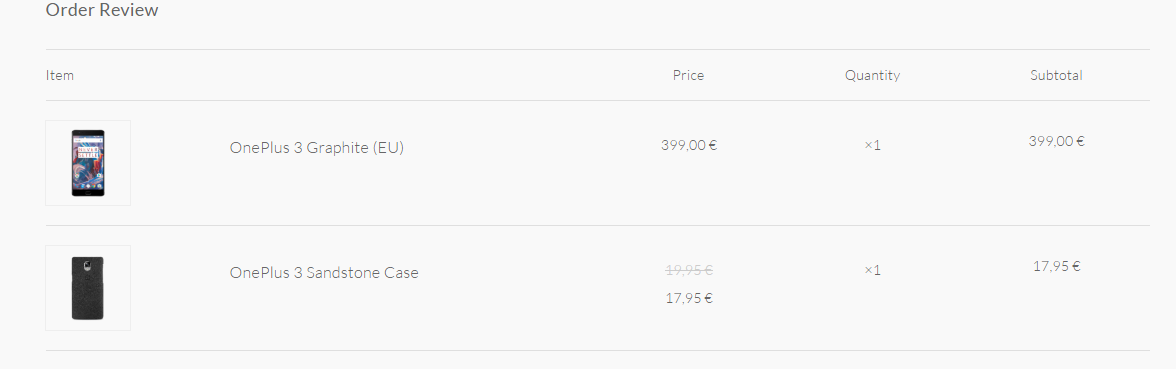Select the 399,00 € subtotal value
Image resolution: width=1176 pixels, height=369 pixels.
point(1056,141)
